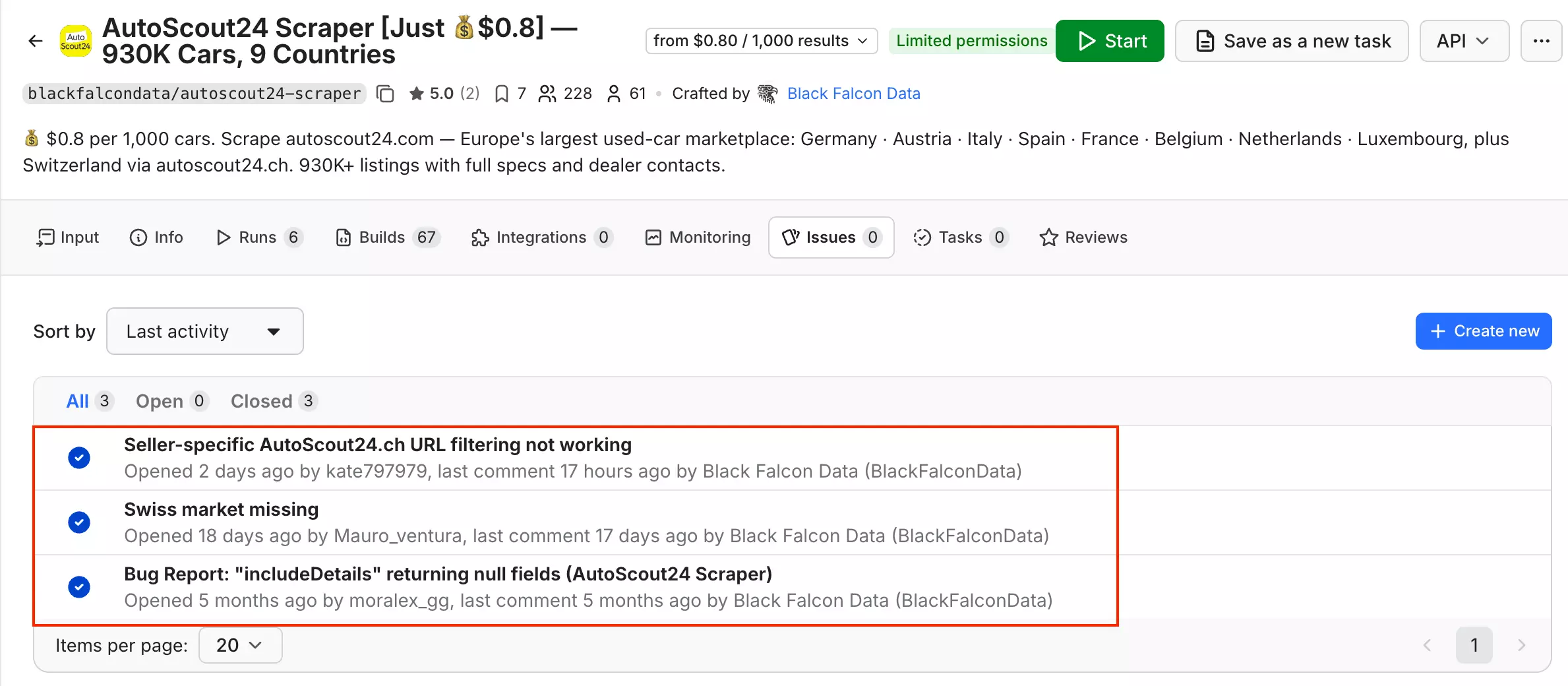Screen dimensions: 1568x686
Task: Click the single user icon showing 61
Action: point(614,94)
